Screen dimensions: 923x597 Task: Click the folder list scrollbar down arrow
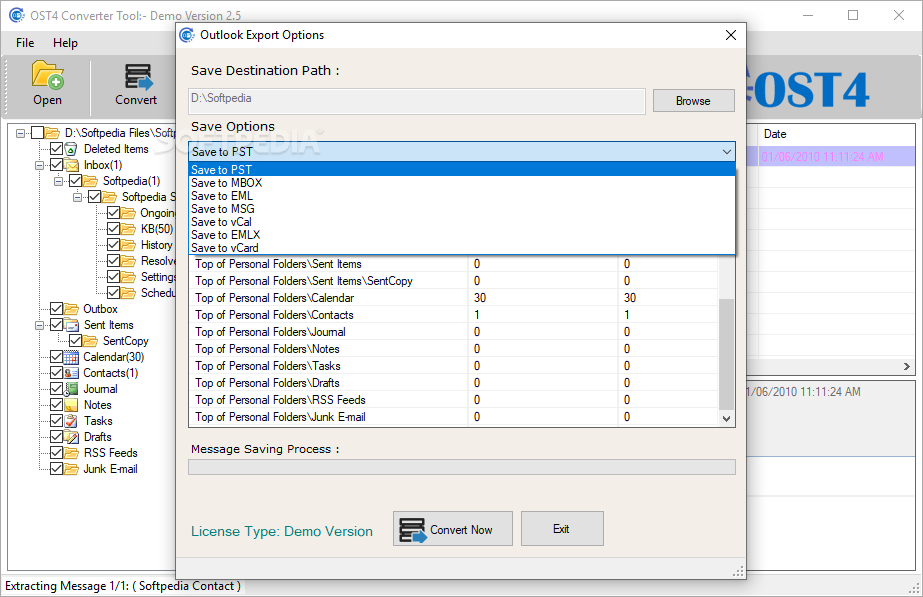(x=726, y=419)
